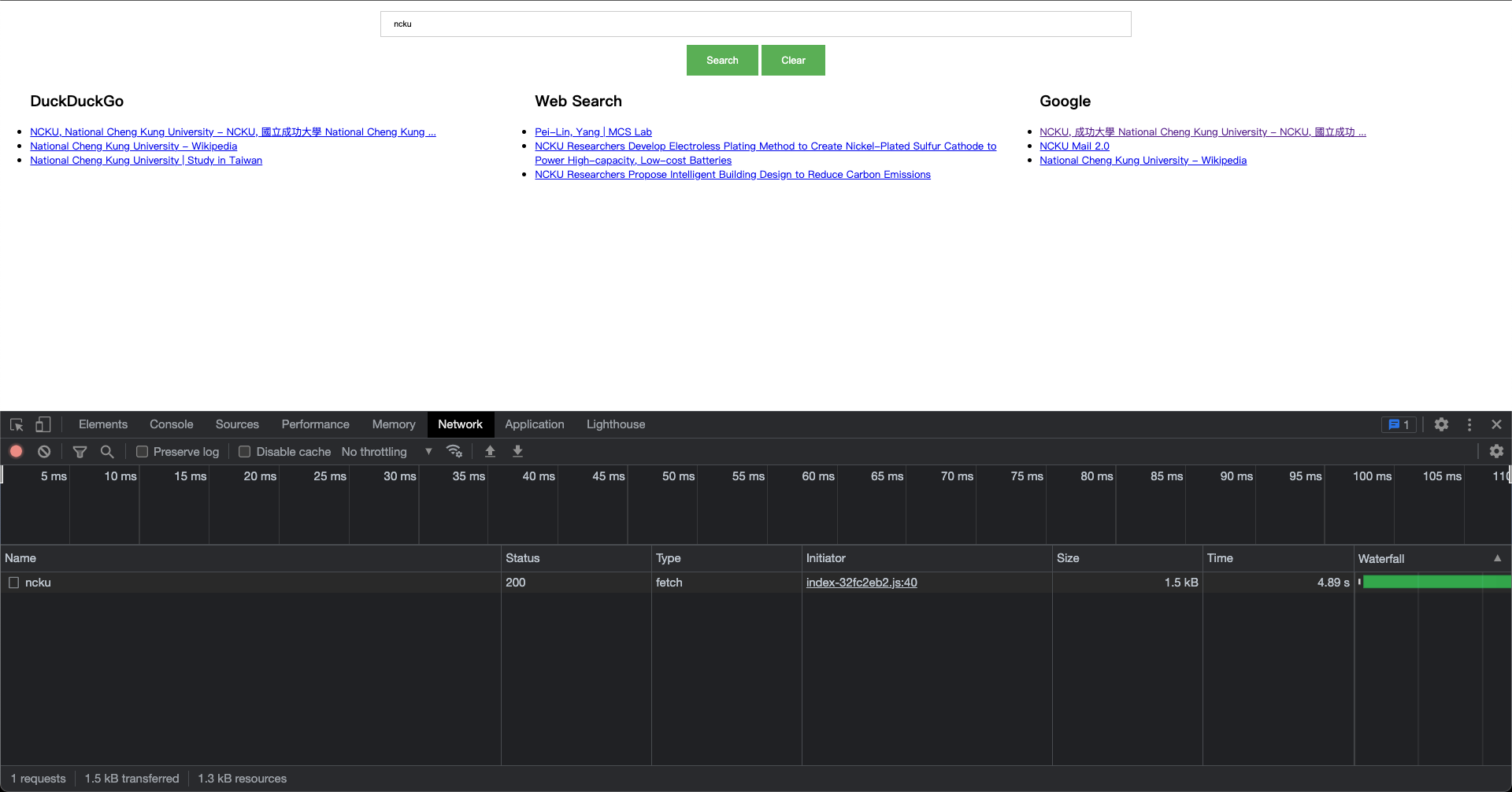Click the green Search button
The image size is (1512, 792).
(722, 61)
